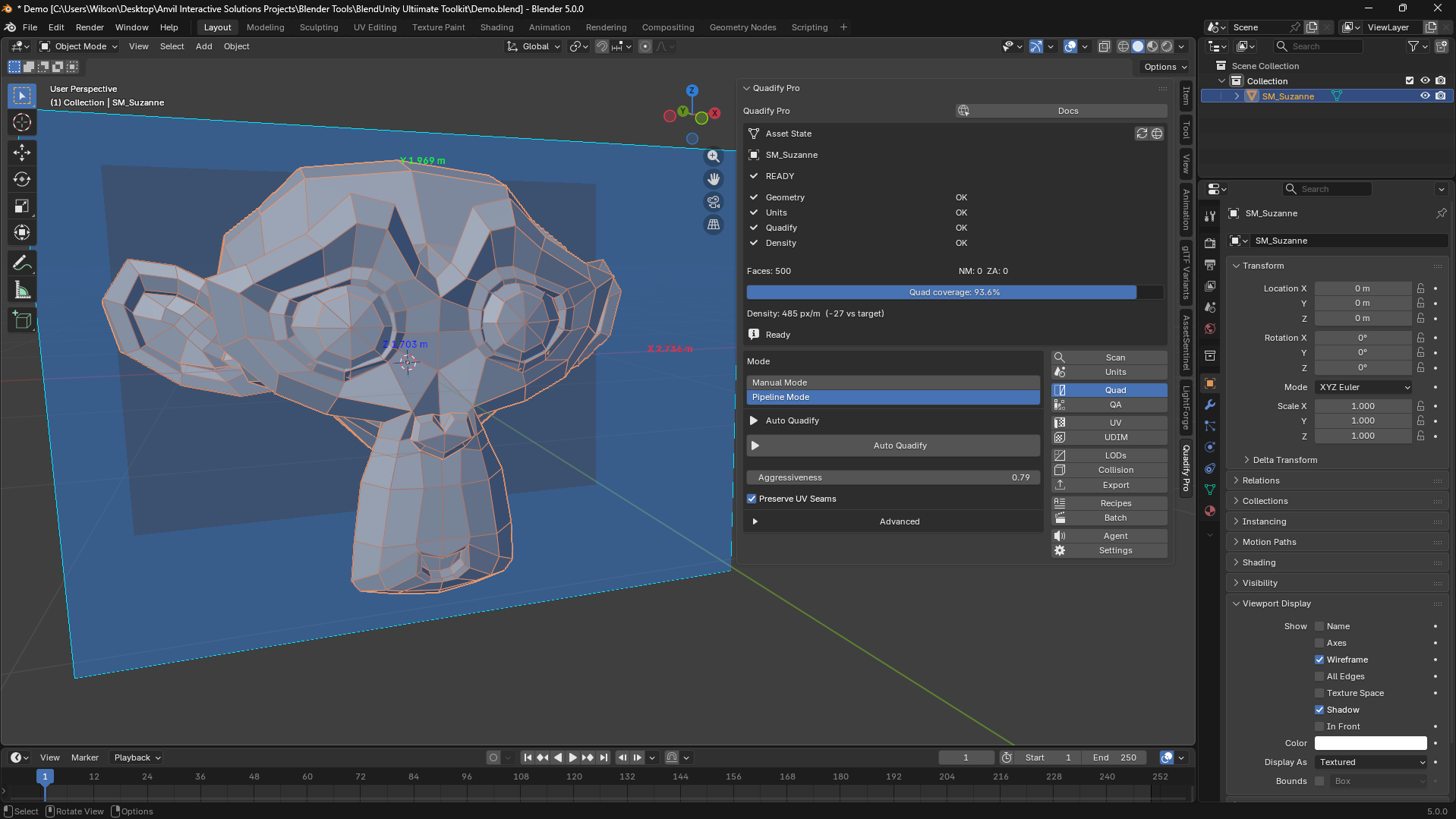Enable the In Front checkbox

pos(1319,726)
